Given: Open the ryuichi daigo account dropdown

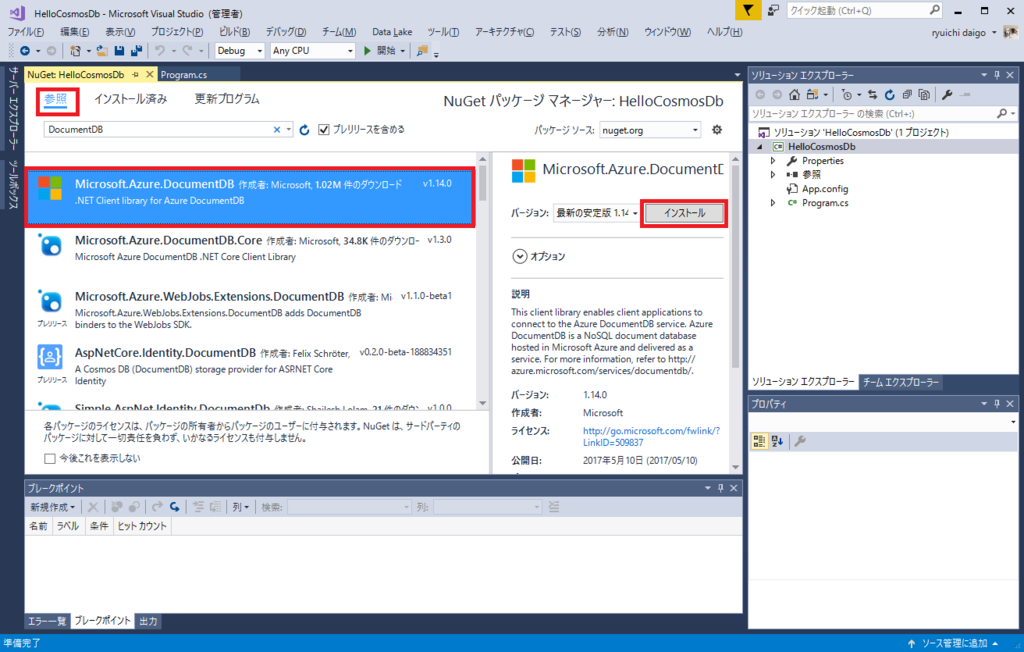Looking at the screenshot, I should pyautogui.click(x=964, y=32).
